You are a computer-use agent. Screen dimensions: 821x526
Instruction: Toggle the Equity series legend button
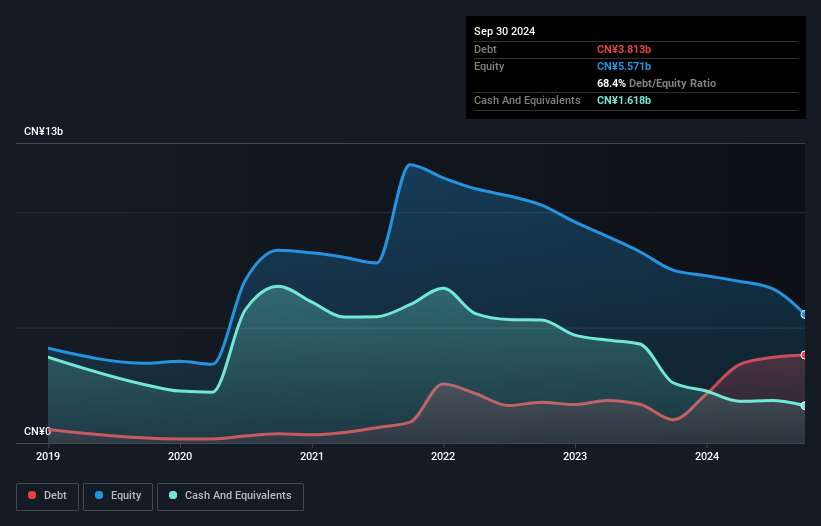coord(118,496)
